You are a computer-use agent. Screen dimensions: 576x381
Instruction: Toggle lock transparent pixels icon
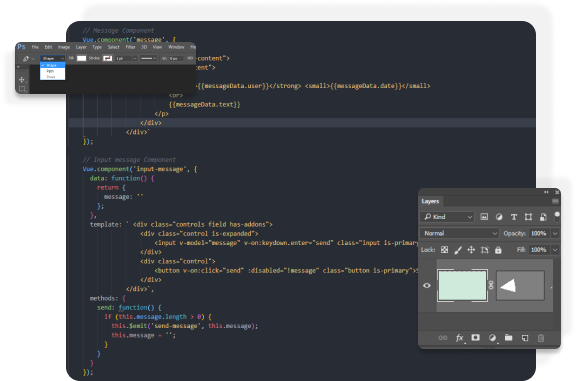click(444, 250)
